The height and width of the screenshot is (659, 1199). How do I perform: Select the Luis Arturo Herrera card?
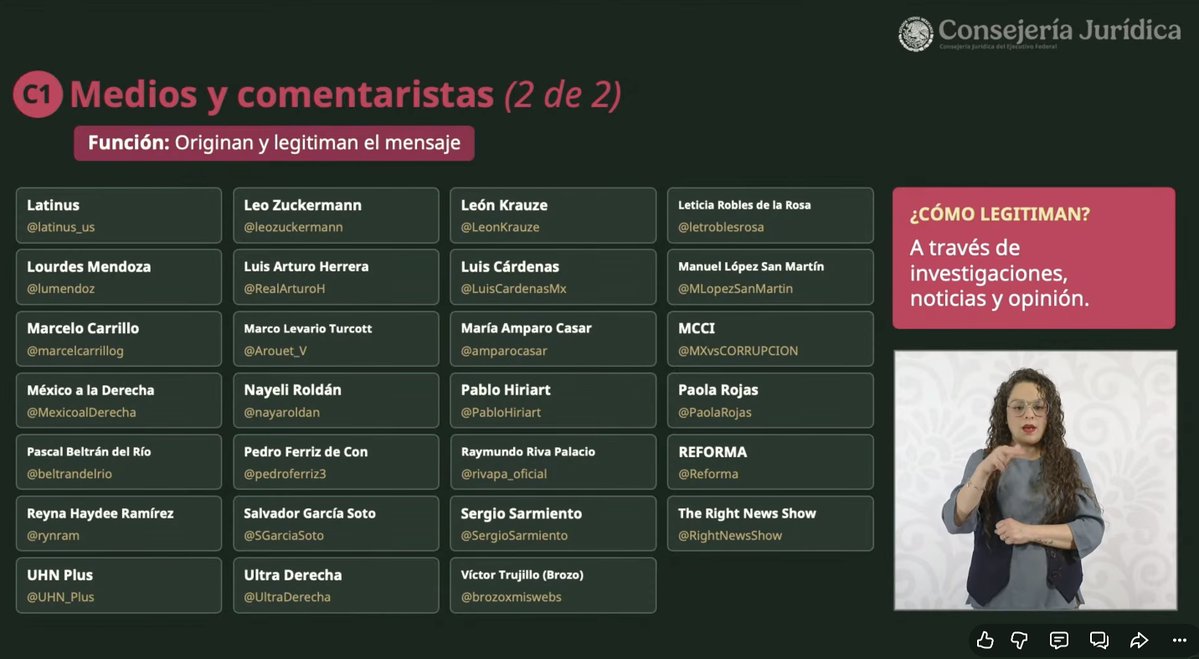pyautogui.click(x=336, y=277)
